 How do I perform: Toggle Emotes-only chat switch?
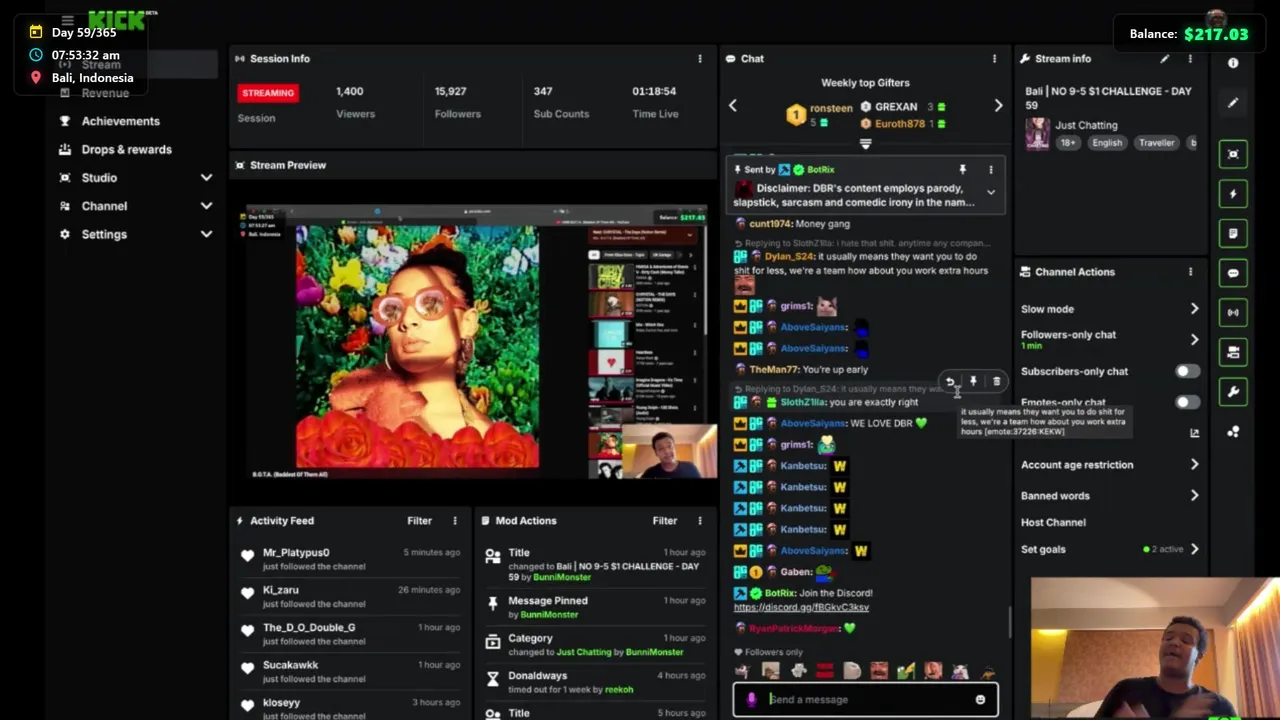[1187, 402]
